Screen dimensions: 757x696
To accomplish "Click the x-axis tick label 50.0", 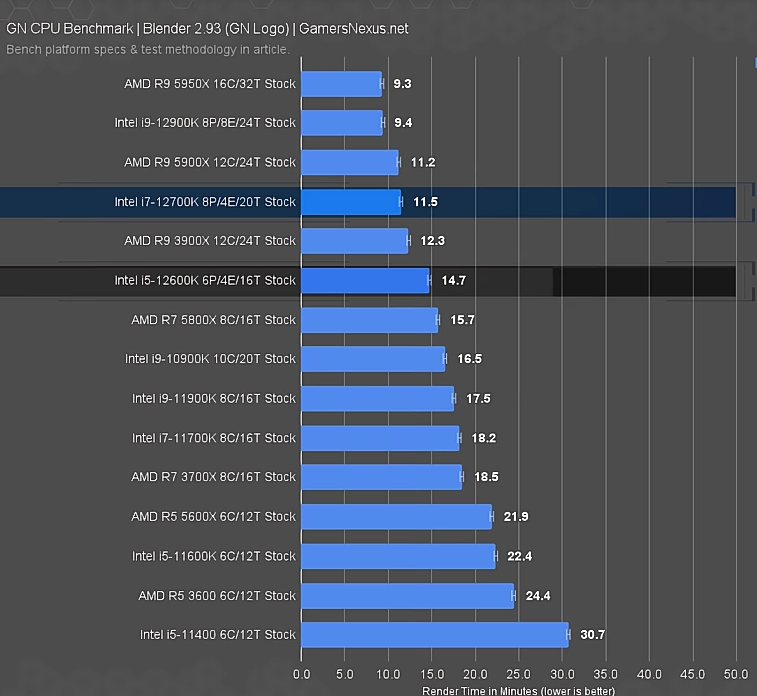I will (x=736, y=674).
